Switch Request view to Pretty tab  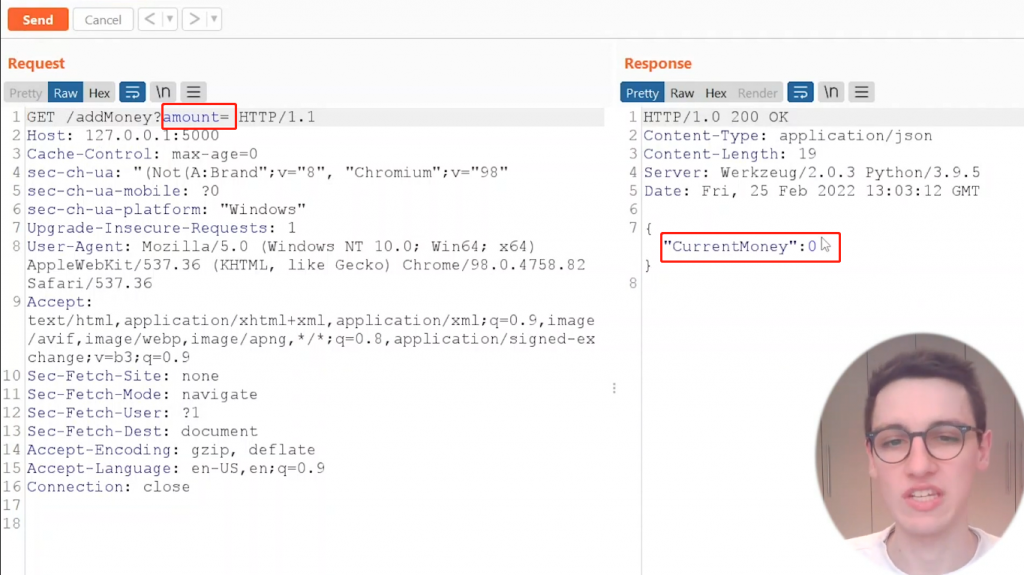26,93
